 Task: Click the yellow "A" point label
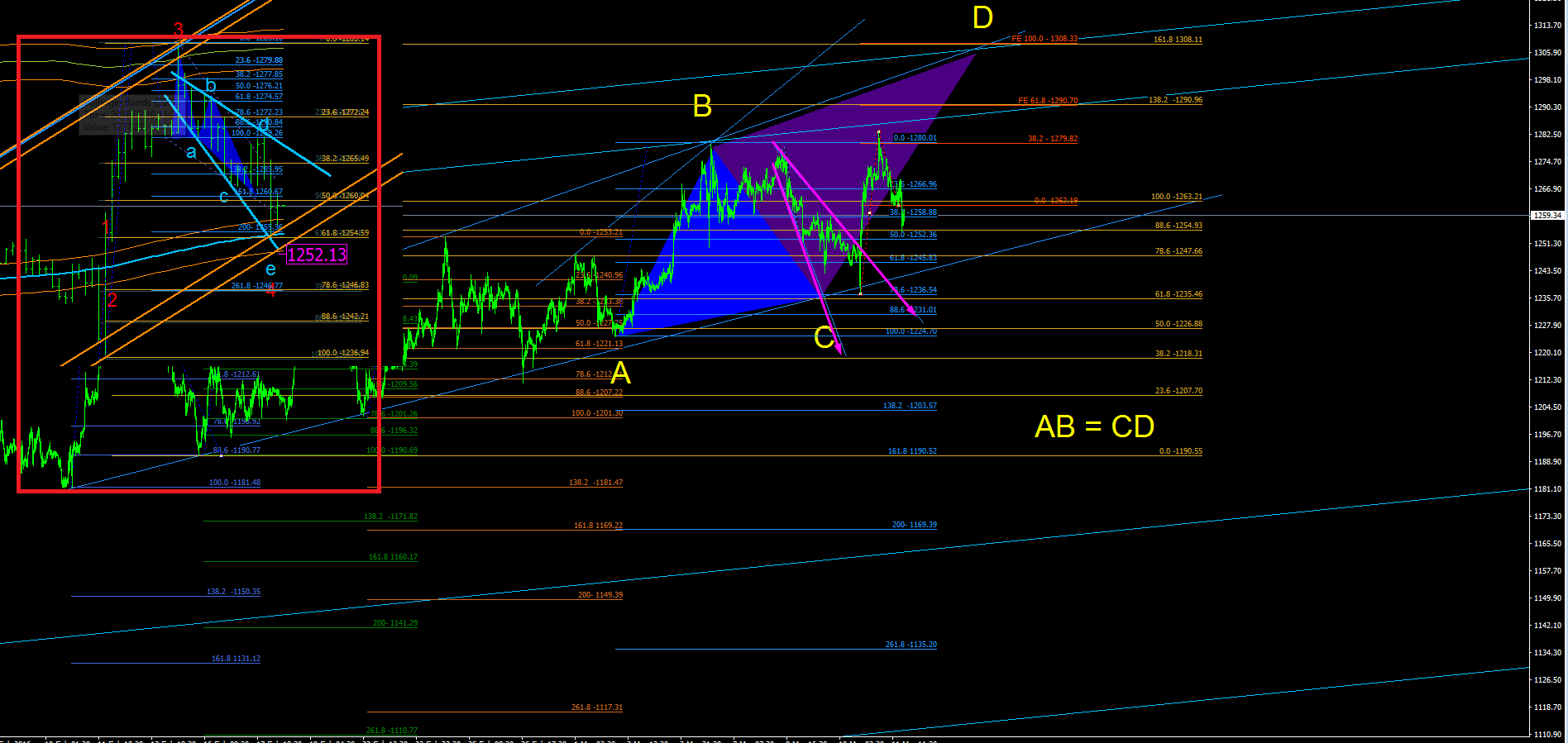(x=620, y=374)
